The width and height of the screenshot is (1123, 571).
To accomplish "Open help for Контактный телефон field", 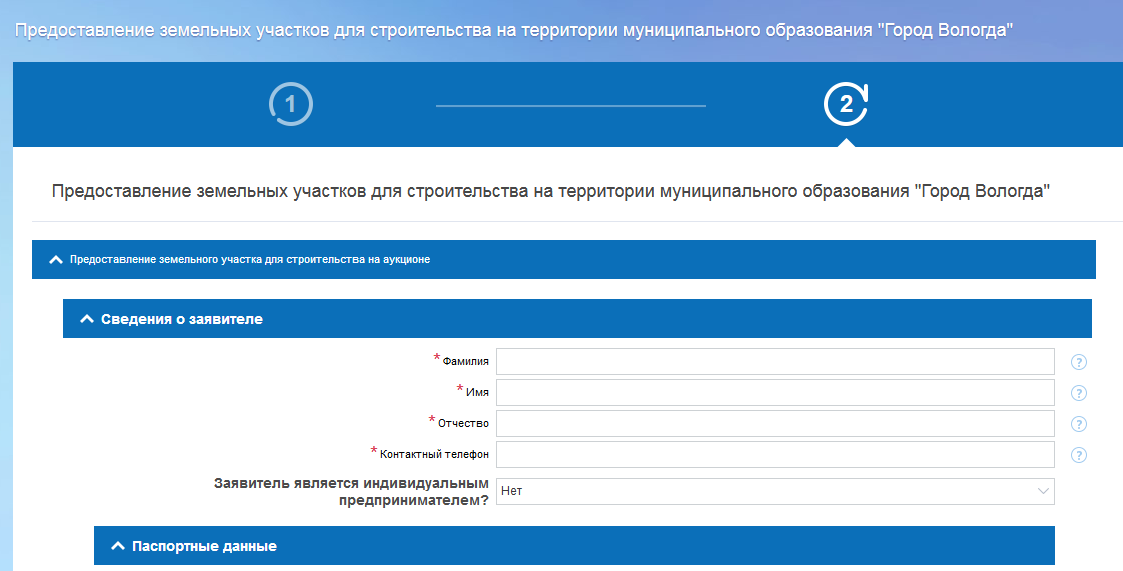I will coord(1079,455).
